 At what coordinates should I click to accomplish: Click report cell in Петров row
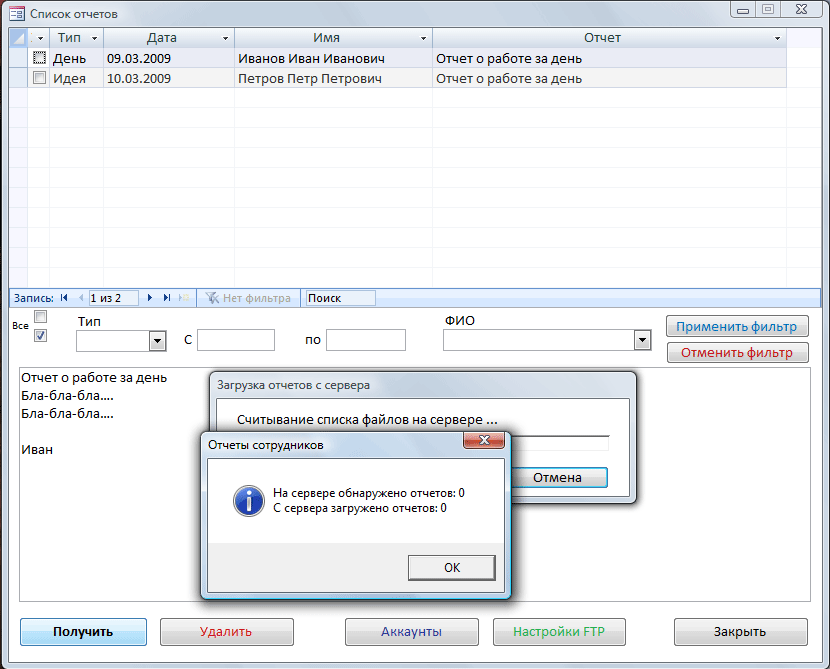coord(609,78)
